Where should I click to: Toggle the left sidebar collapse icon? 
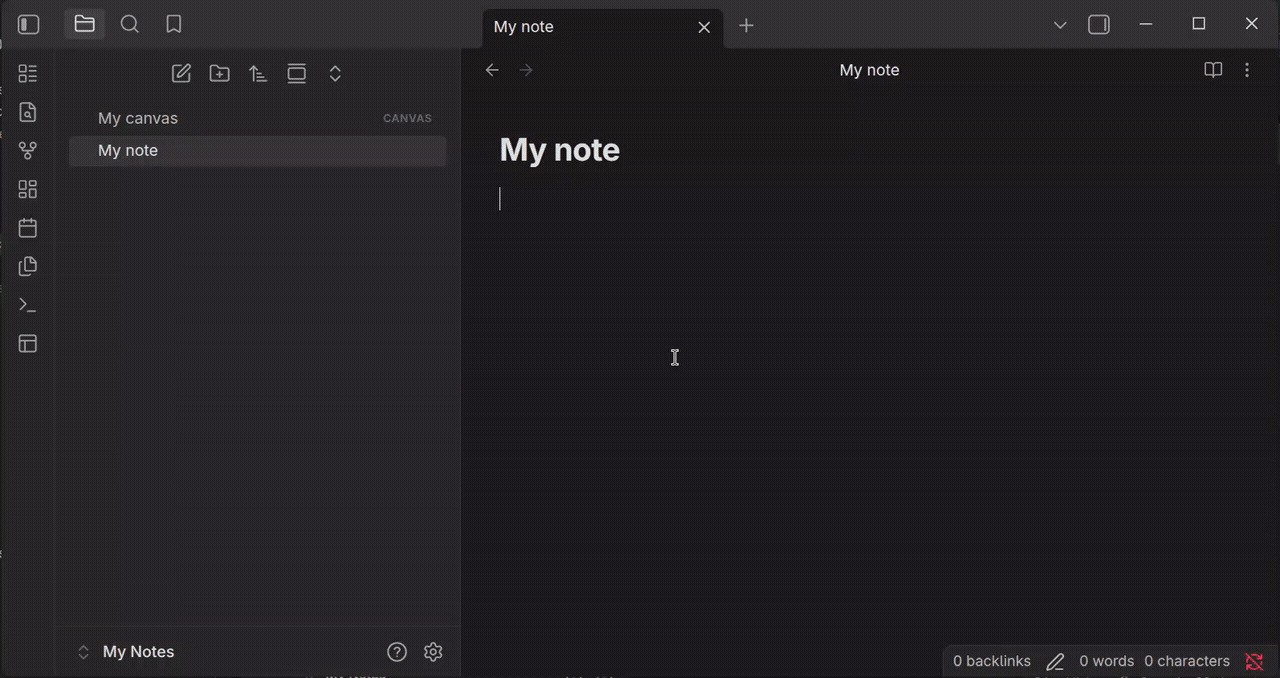[x=29, y=25]
